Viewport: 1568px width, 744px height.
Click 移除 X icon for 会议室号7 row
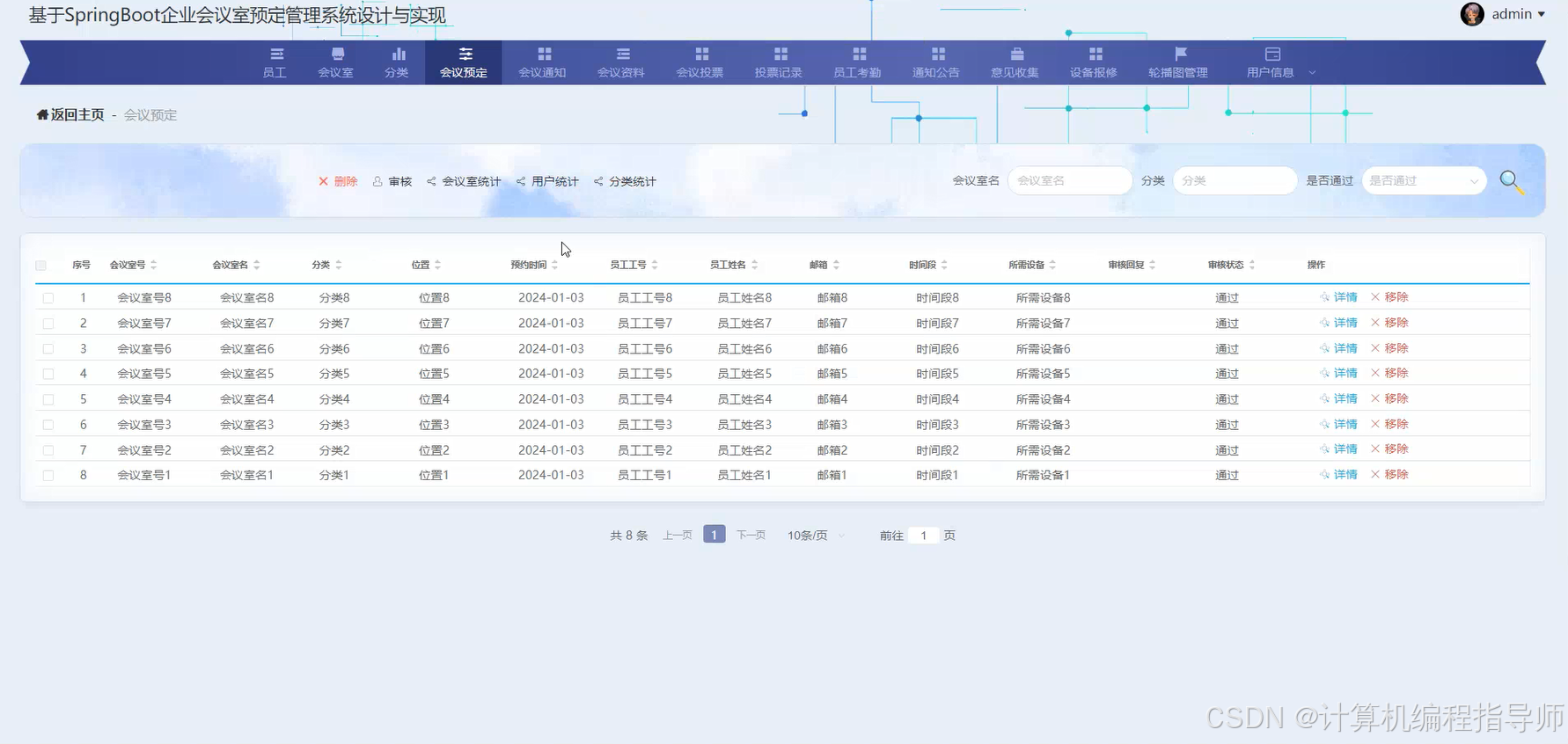coord(1375,323)
